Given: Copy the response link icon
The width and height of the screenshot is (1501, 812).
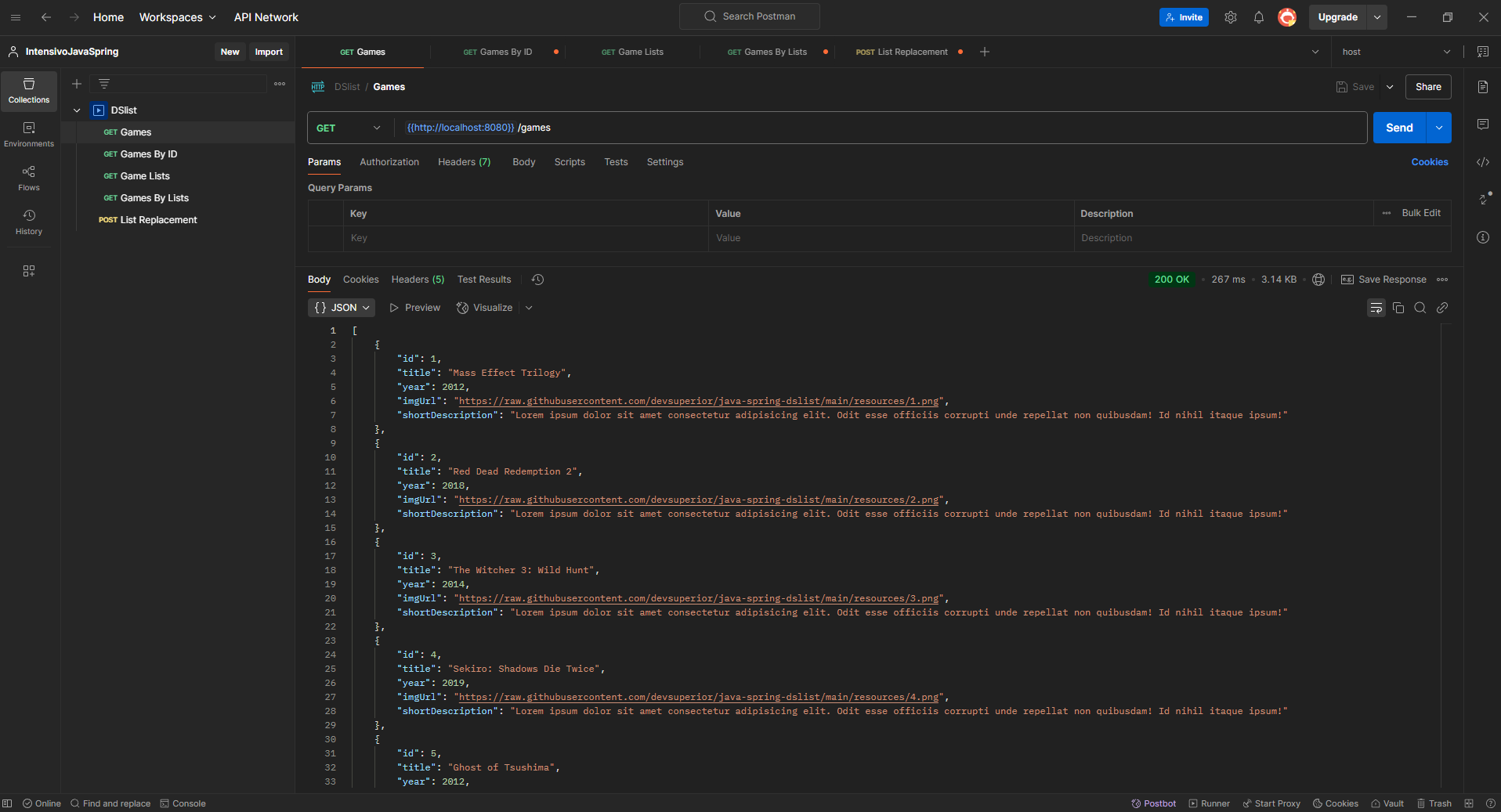Looking at the screenshot, I should (x=1442, y=308).
